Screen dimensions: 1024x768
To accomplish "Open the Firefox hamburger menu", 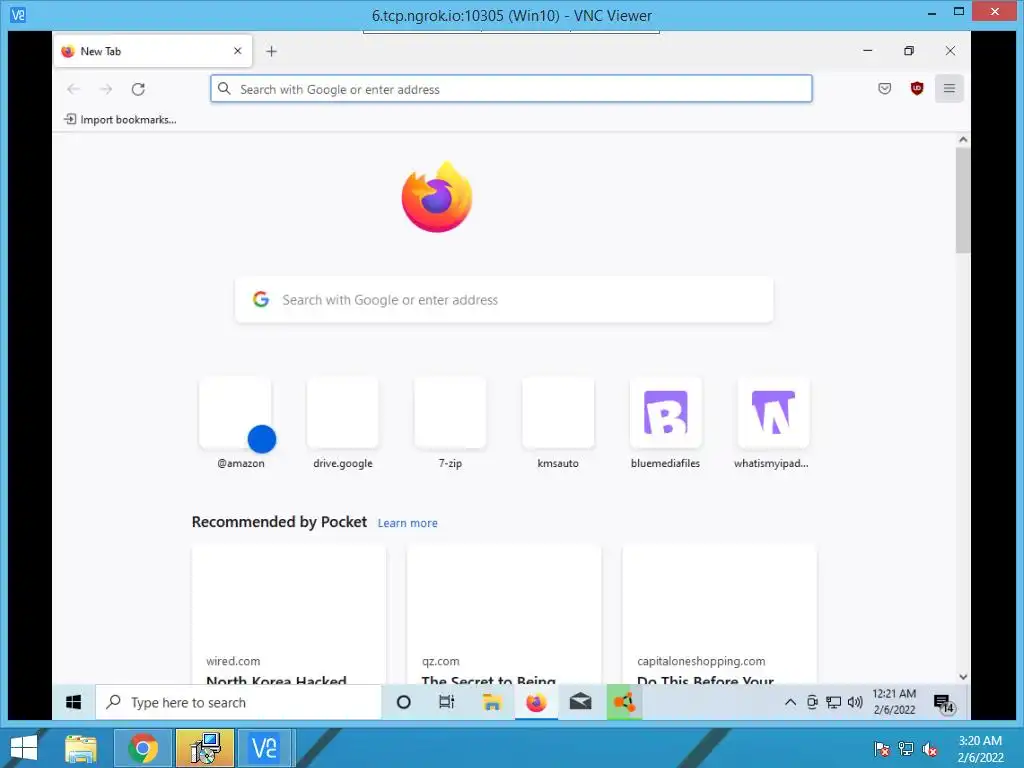I will pos(949,89).
